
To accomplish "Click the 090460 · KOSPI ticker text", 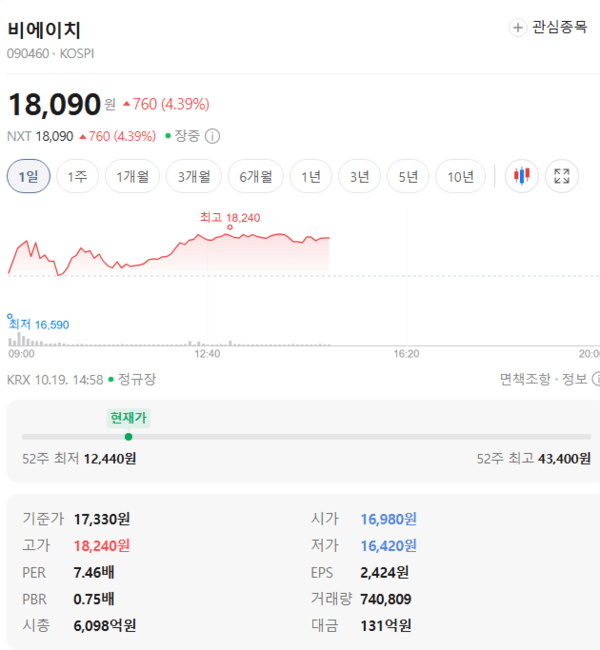I will click(x=51, y=53).
